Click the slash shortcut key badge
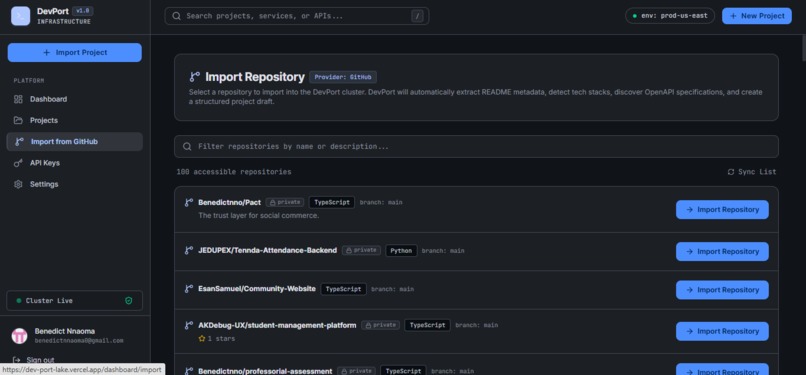The height and width of the screenshot is (375, 806). point(417,16)
